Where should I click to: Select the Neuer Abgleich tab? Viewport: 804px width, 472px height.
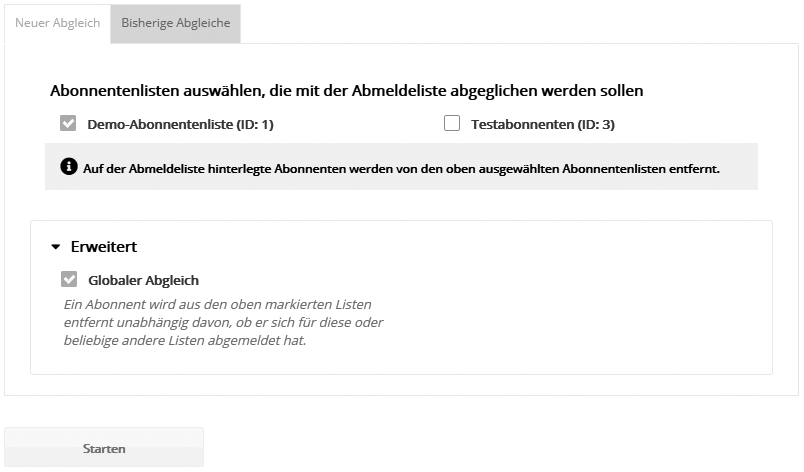coord(57,23)
